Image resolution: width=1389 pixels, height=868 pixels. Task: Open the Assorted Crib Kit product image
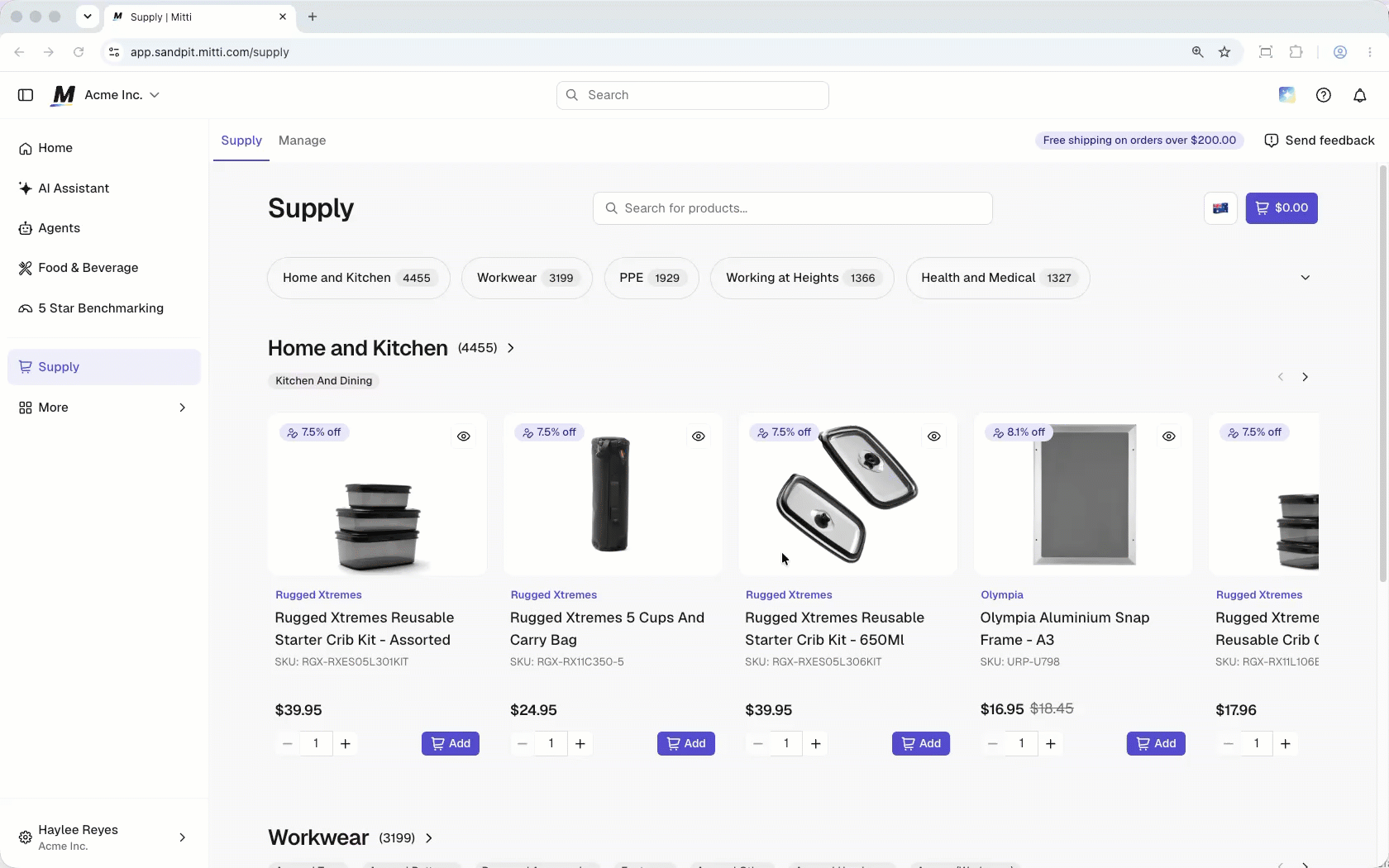pos(377,494)
